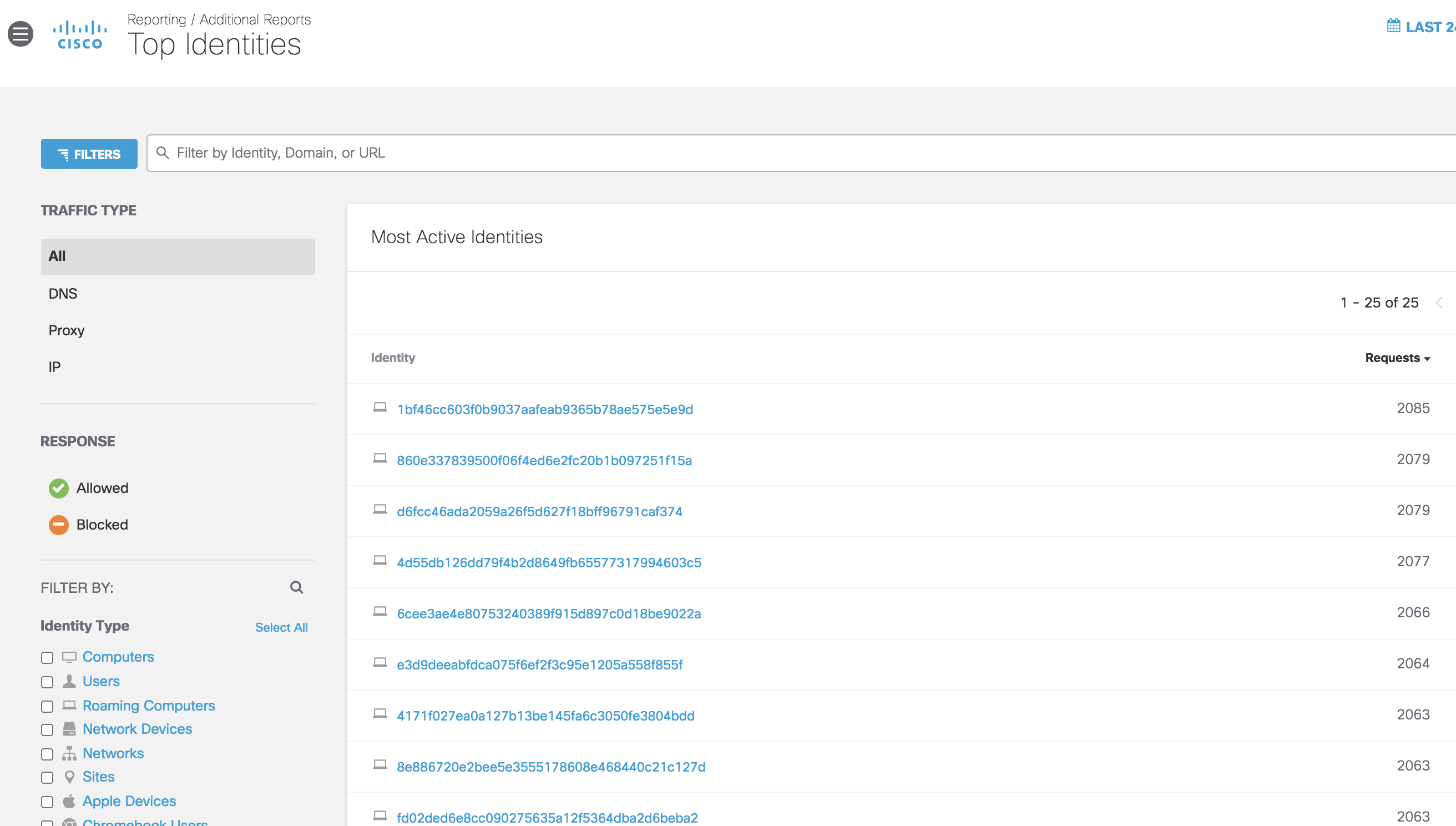Open the Roaming Computers filter link
The image size is (1456, 826).
[149, 705]
